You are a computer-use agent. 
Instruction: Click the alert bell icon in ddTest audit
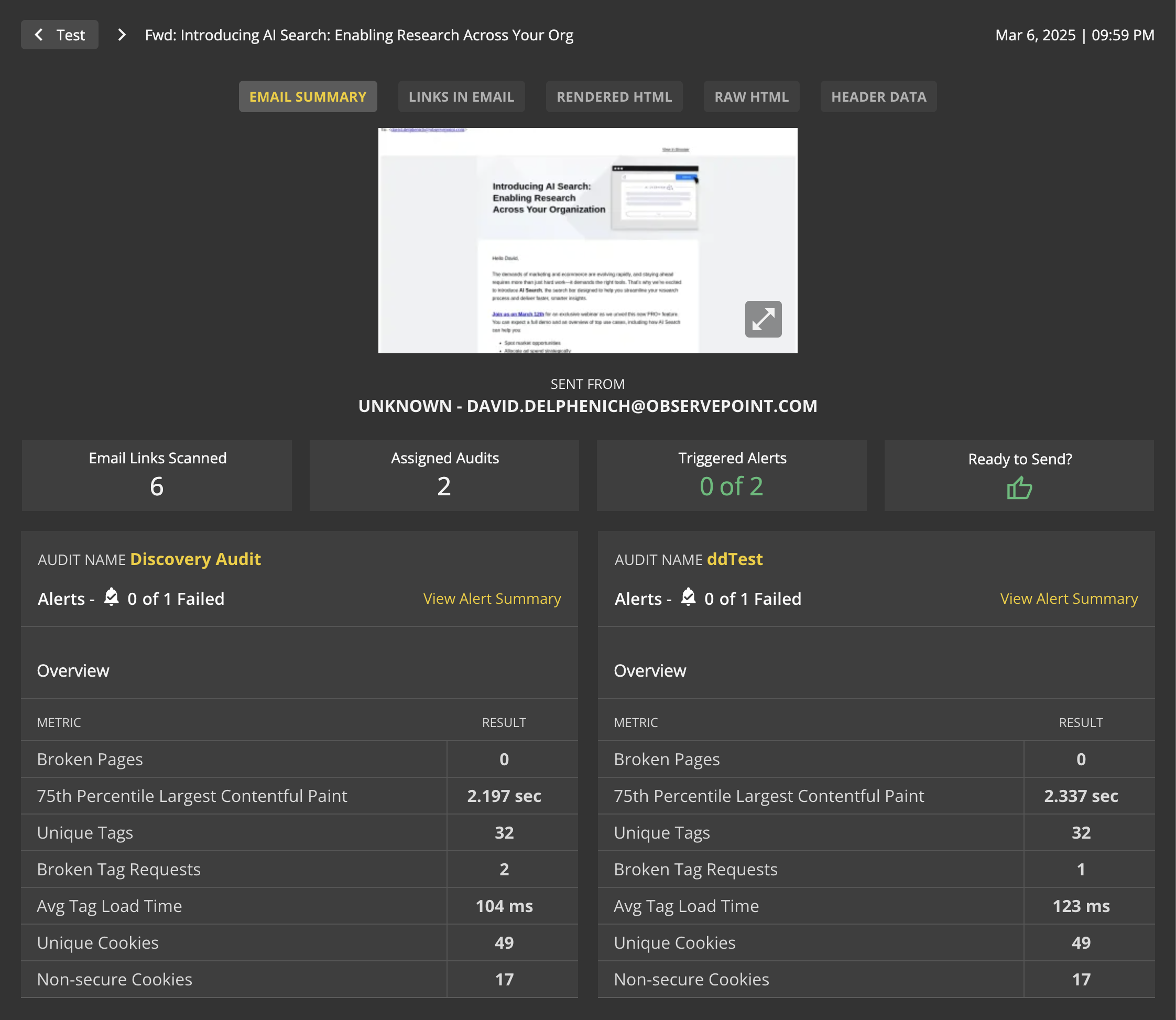point(688,597)
